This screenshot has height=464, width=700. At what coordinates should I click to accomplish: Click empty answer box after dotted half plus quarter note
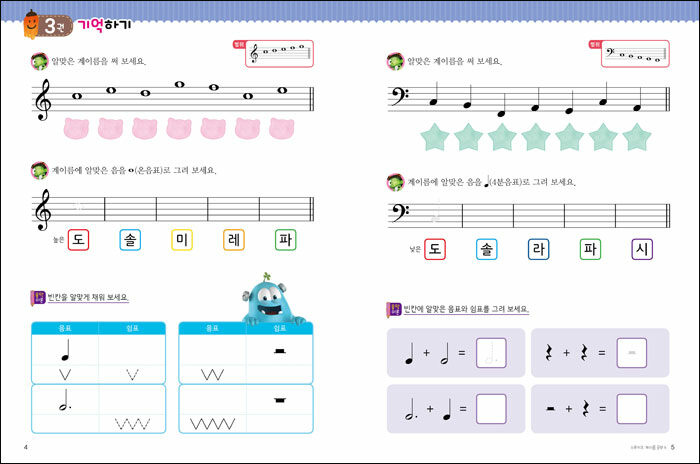491,409
